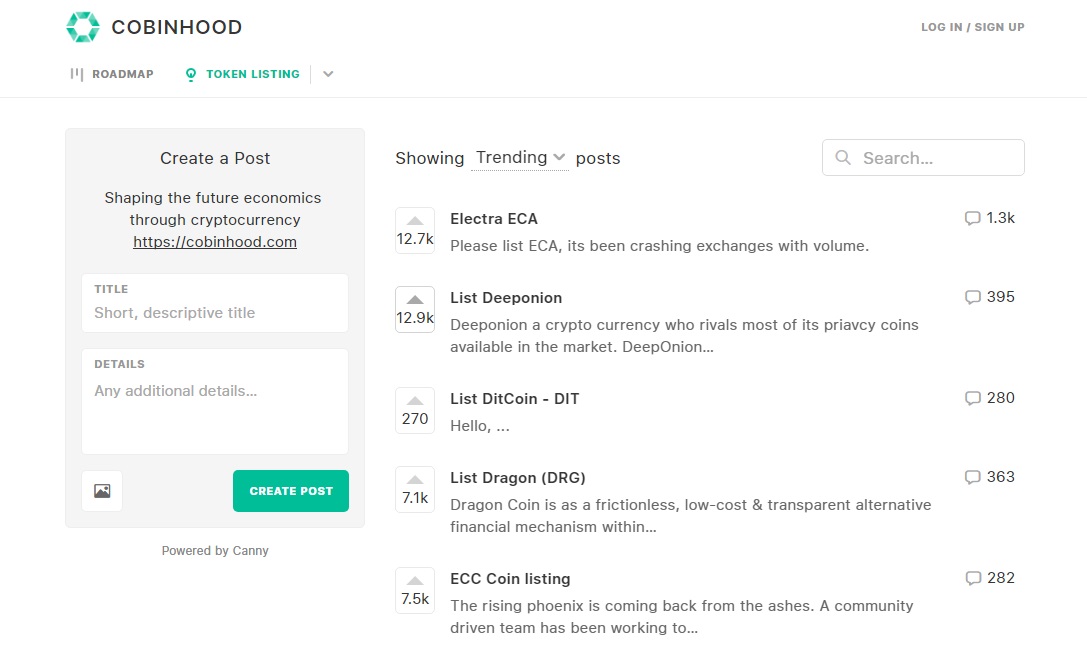Open comments icon for List Deeponion

point(973,297)
